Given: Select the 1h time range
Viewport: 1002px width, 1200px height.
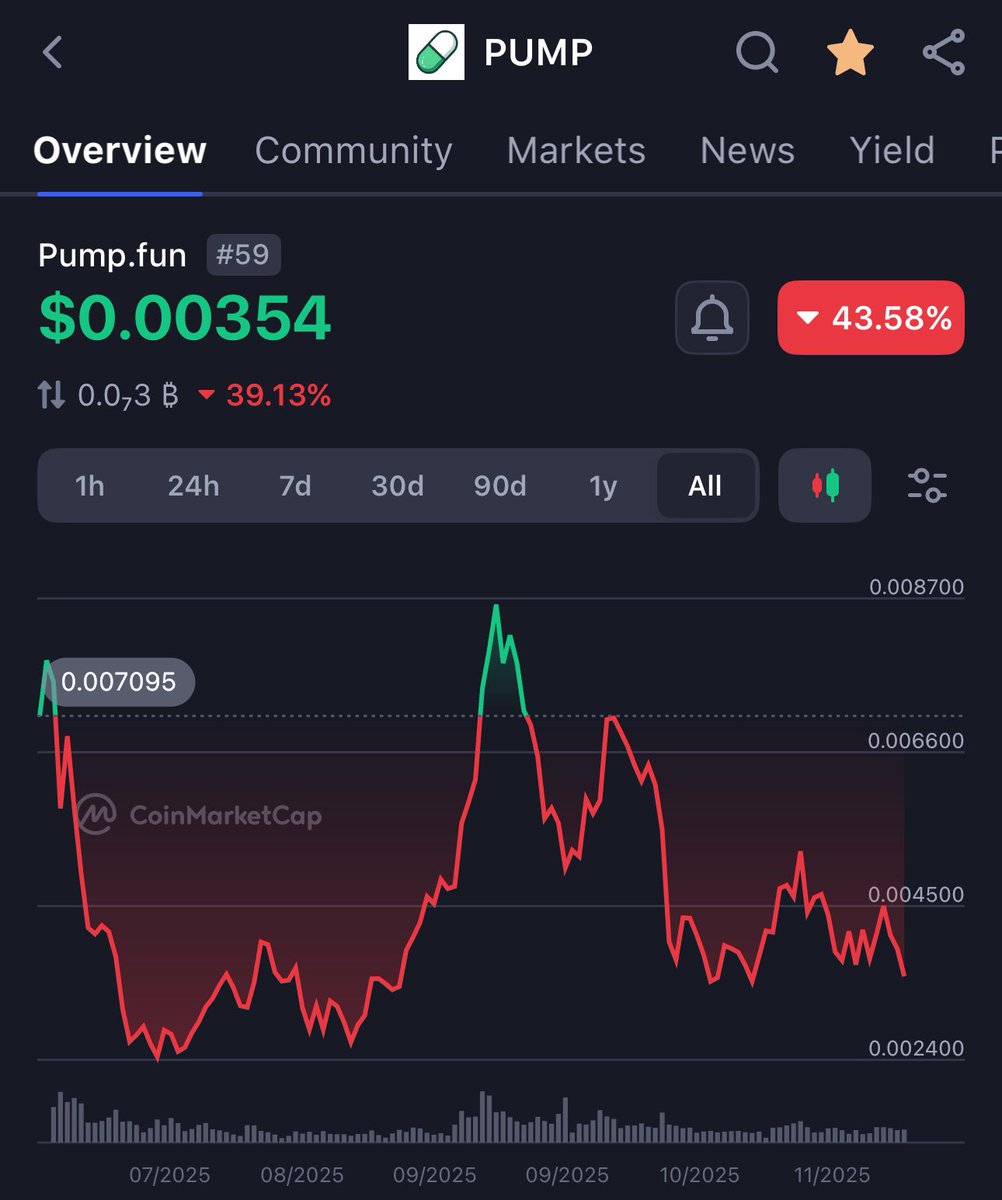Looking at the screenshot, I should coord(90,486).
